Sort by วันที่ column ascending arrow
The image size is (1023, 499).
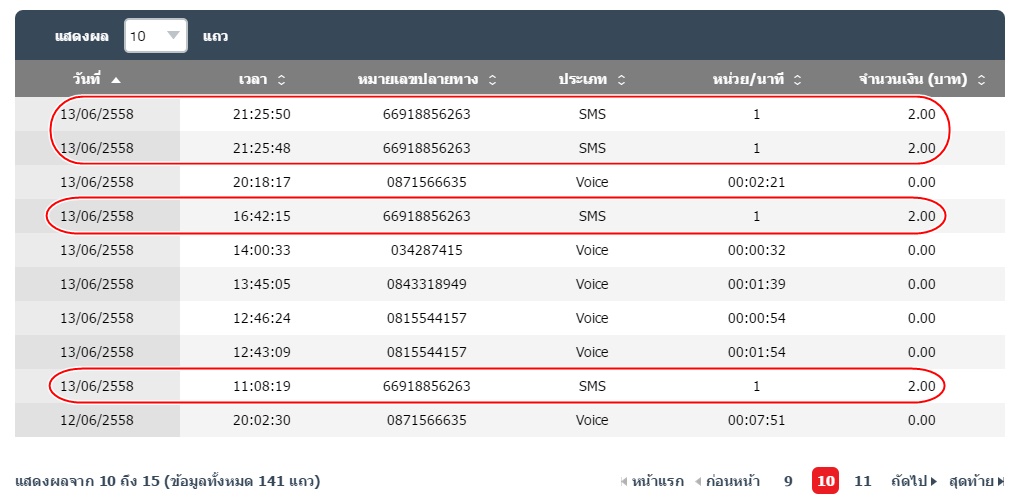tap(116, 79)
